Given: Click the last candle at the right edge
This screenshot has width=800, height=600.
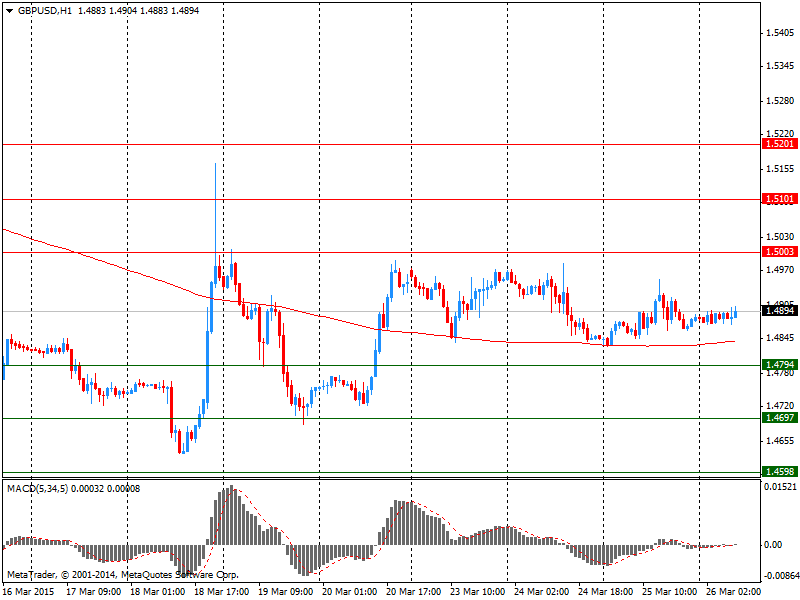Looking at the screenshot, I should (735, 312).
